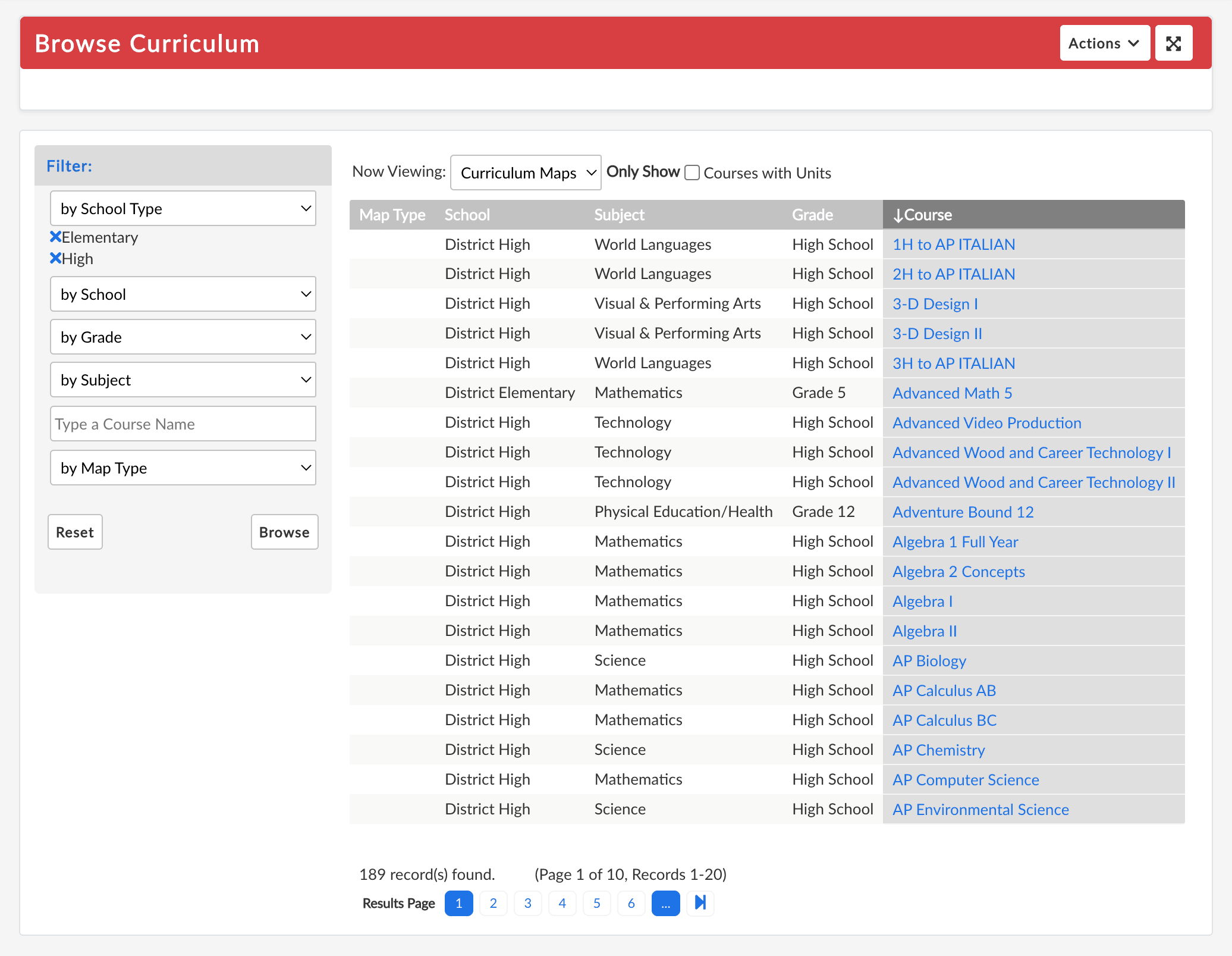Open the Now Viewing Curriculum Maps dropdown

526,173
